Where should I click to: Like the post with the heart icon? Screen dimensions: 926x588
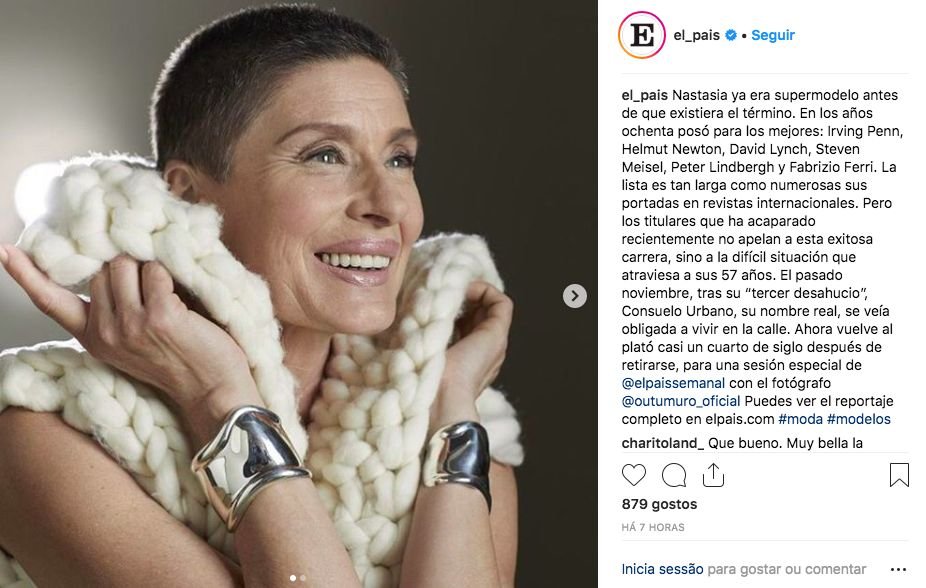(x=634, y=475)
